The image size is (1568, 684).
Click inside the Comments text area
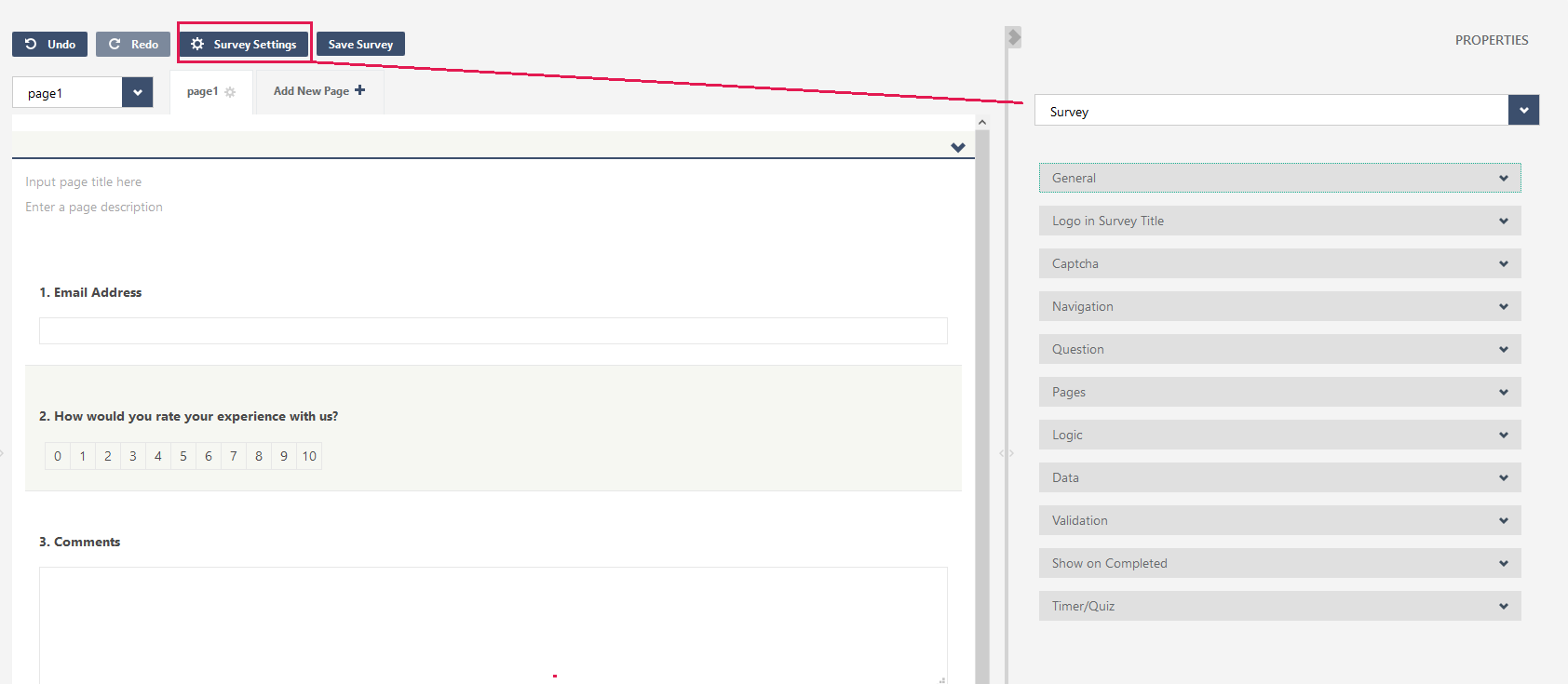(x=493, y=625)
